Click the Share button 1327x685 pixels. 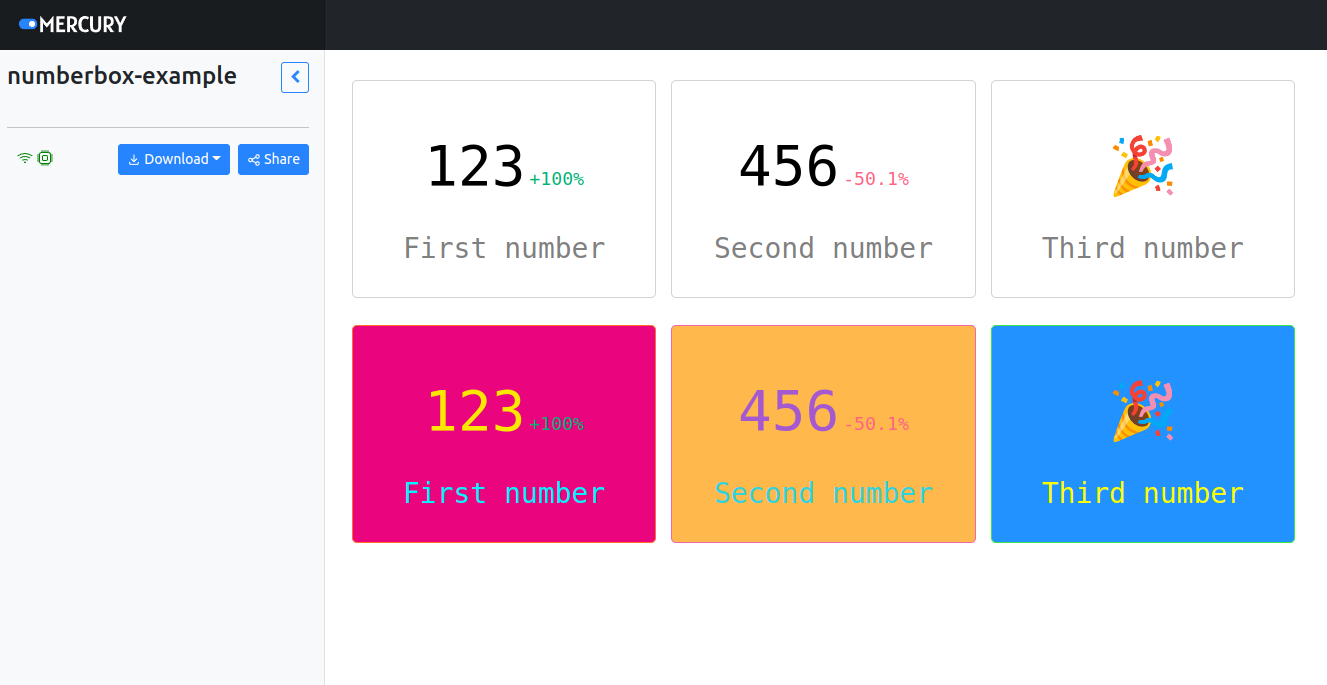tap(273, 158)
